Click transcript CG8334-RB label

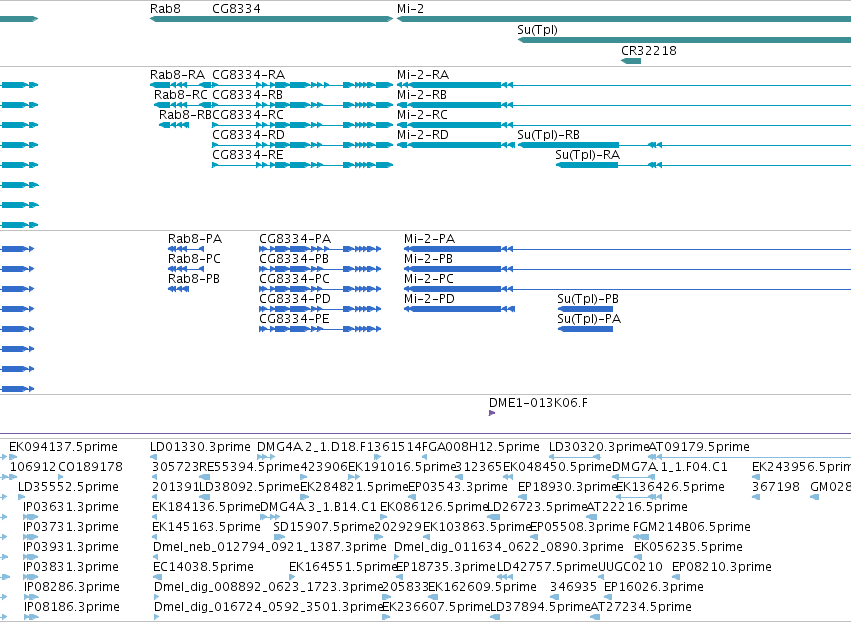[x=247, y=95]
